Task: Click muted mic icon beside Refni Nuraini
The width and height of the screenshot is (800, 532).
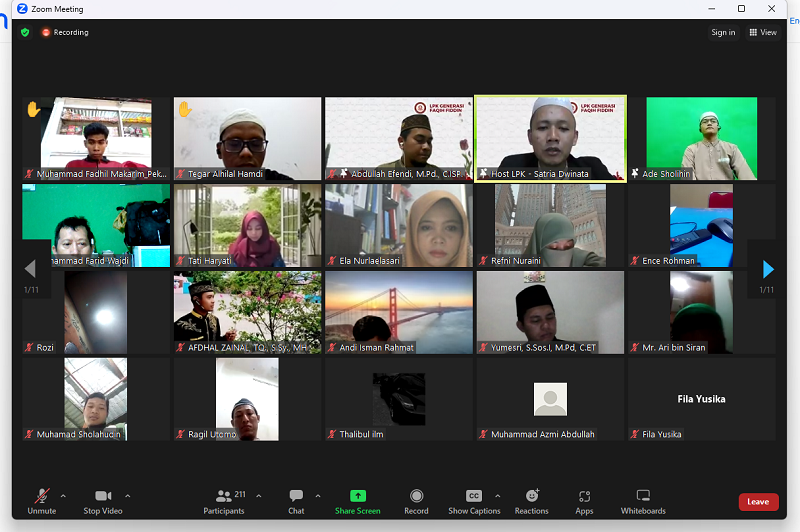Action: tap(483, 261)
